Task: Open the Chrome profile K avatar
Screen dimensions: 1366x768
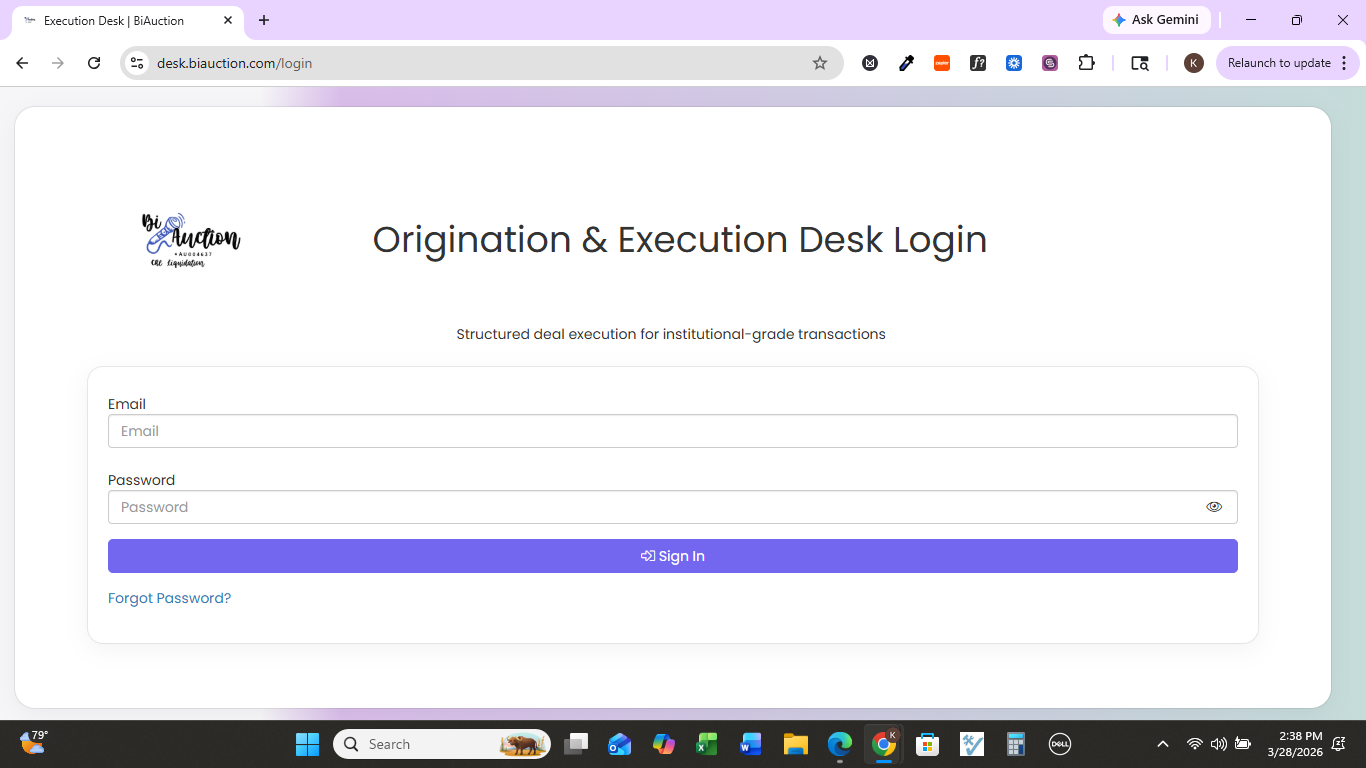Action: (x=1193, y=63)
